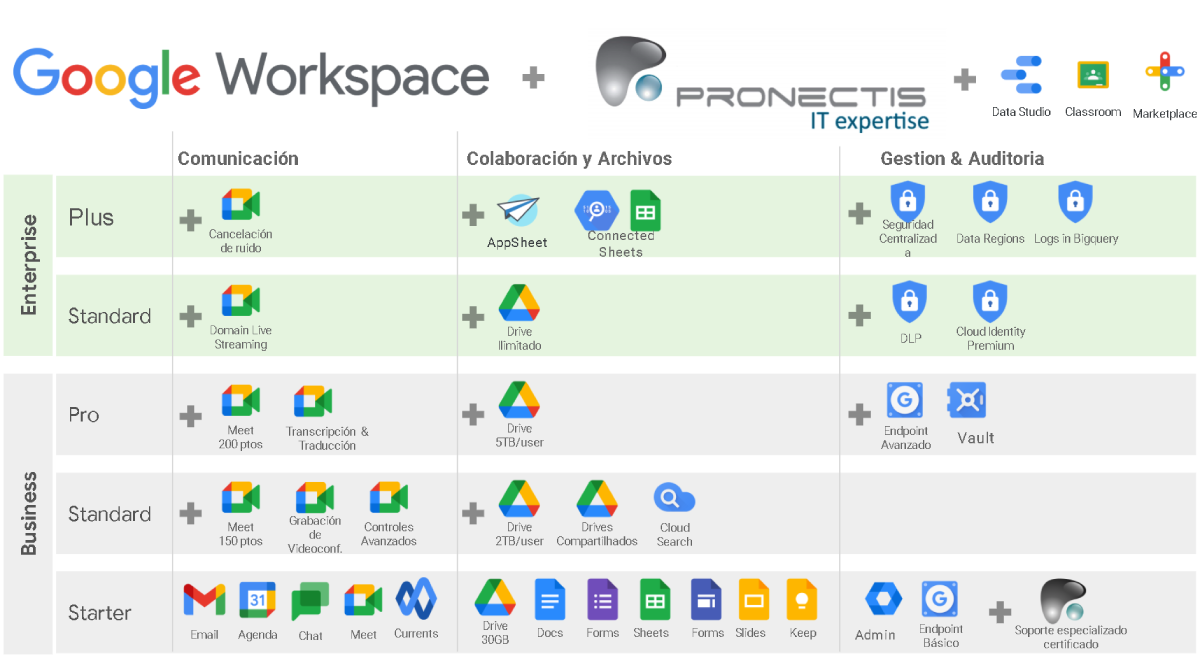Viewport: 1200px width, 663px height.
Task: Click the Data Regions shield icon
Action: coord(990,203)
